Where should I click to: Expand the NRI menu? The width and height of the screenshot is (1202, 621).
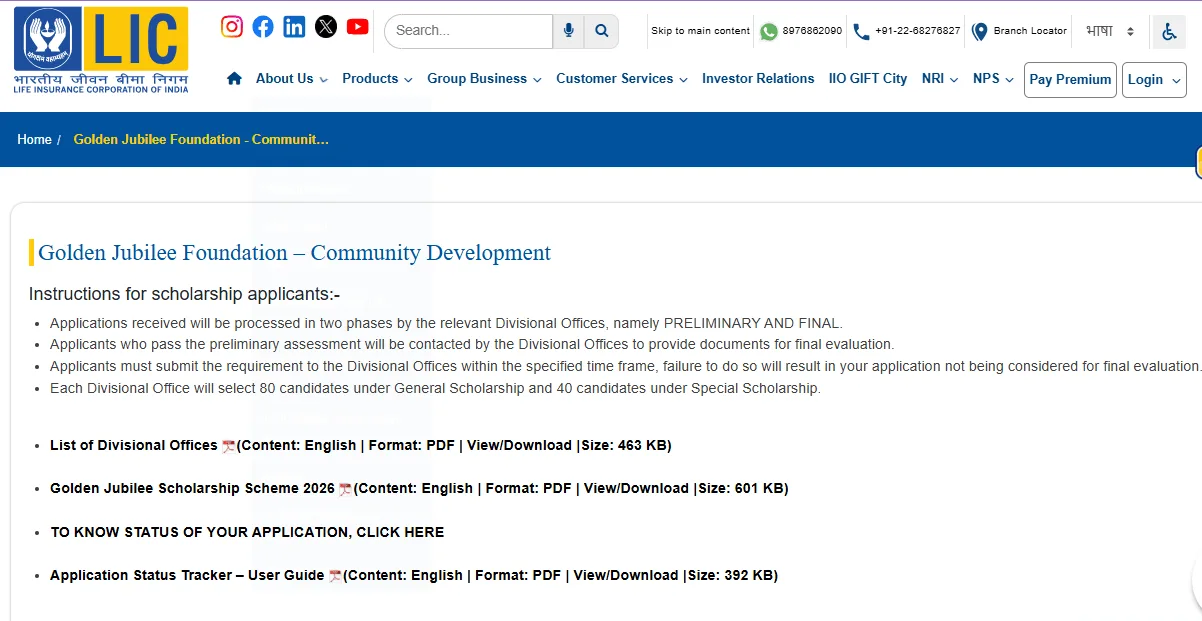click(940, 78)
